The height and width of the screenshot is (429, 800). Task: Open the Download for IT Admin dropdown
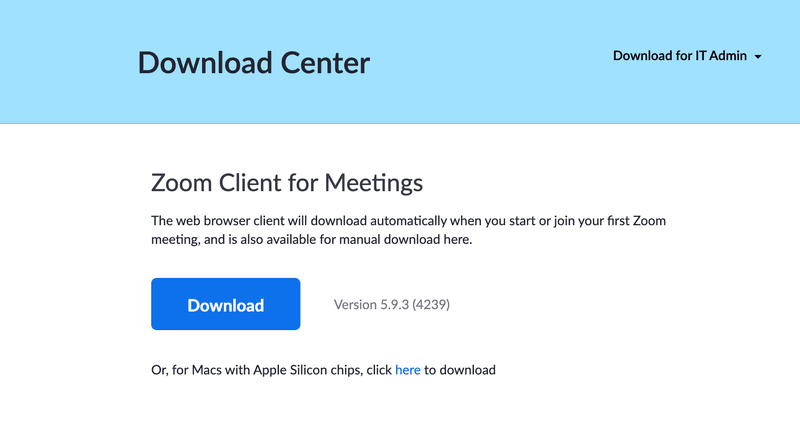(687, 56)
